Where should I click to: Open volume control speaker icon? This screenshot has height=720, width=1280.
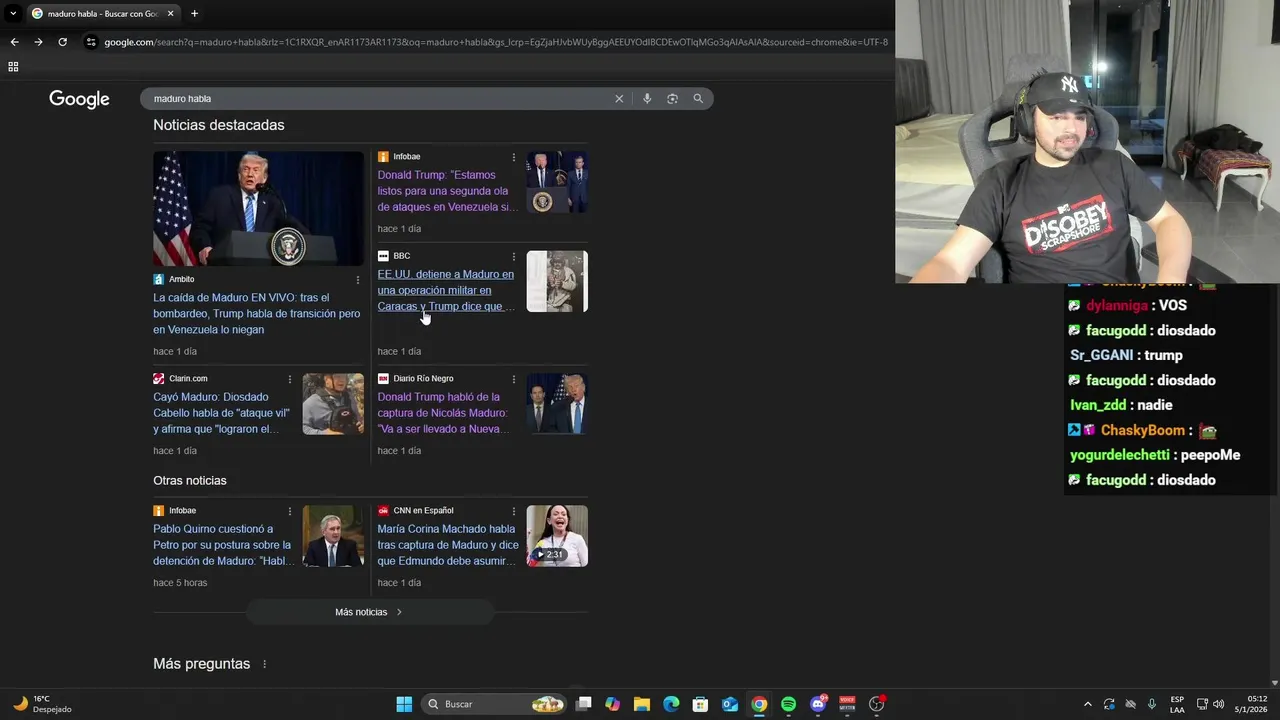click(1218, 704)
